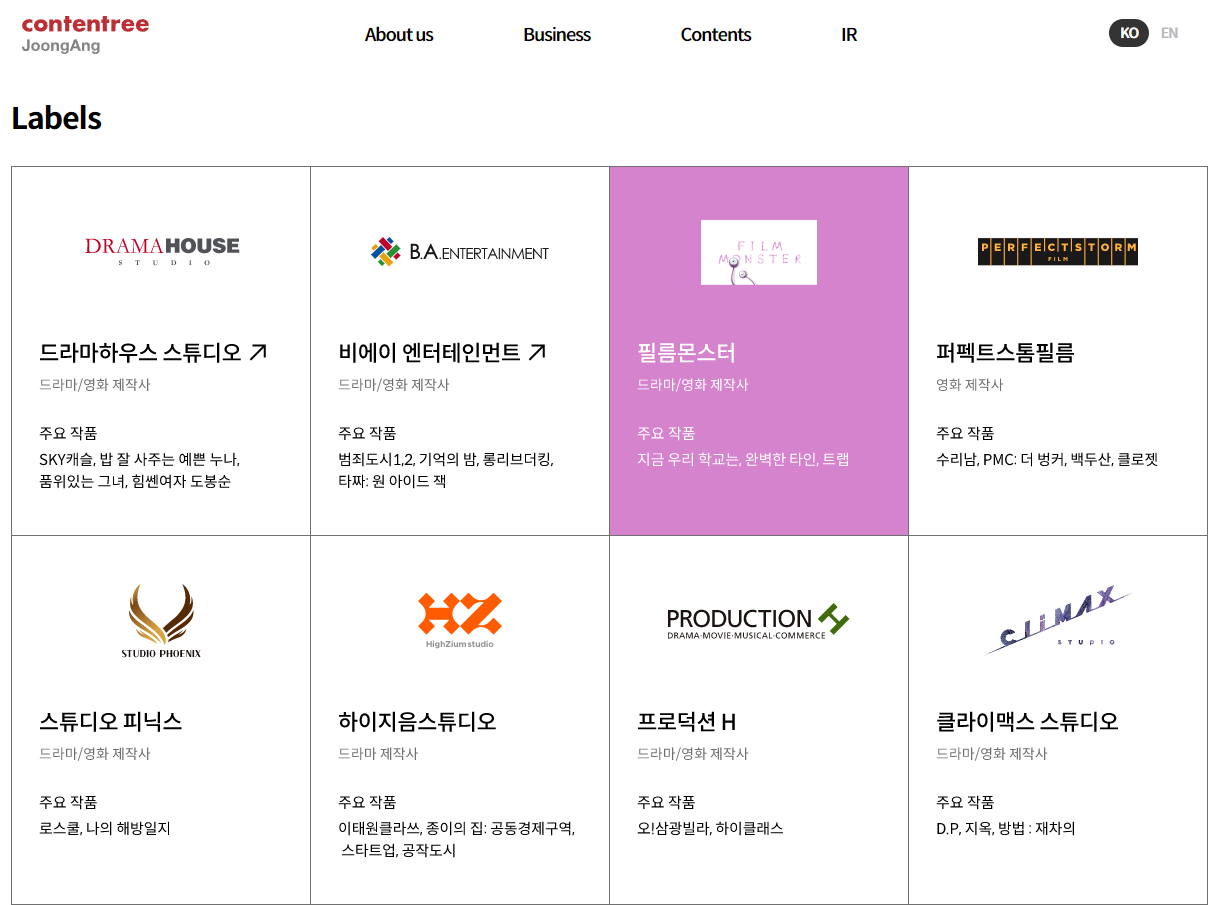Click the text '지금 우리 학교는, 완벽한 타인, 트랩'

pos(743,460)
